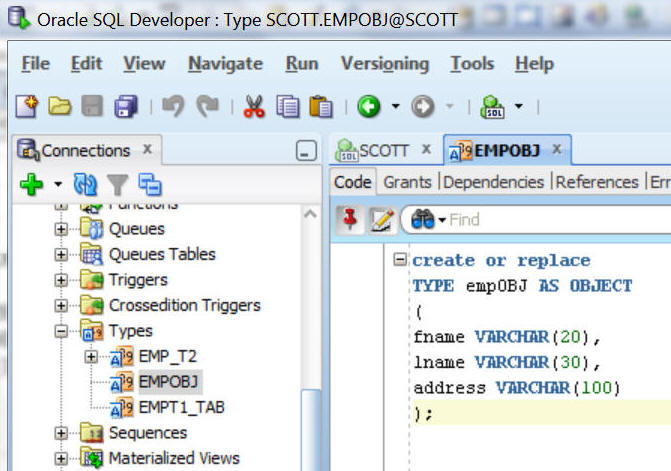Collapse the create or replace code block
The image size is (671, 471).
pos(400,259)
